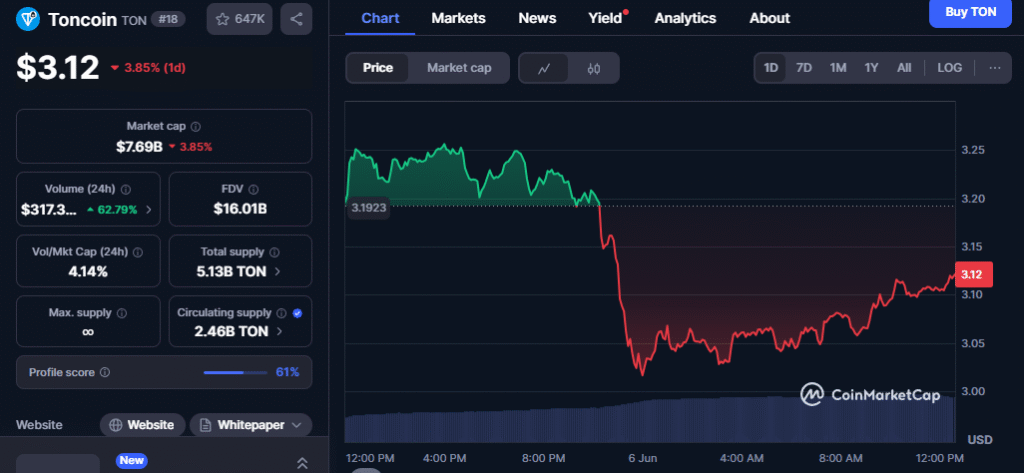Viewport: 1024px width, 473px height.
Task: Click the $3.12 price heading
Action: point(58,68)
